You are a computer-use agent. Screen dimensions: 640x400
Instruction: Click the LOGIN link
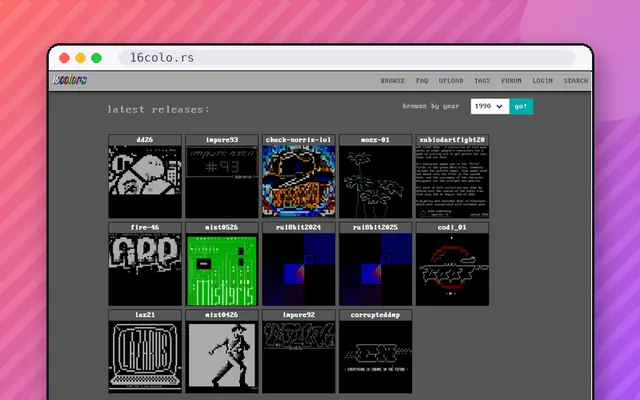pos(542,81)
